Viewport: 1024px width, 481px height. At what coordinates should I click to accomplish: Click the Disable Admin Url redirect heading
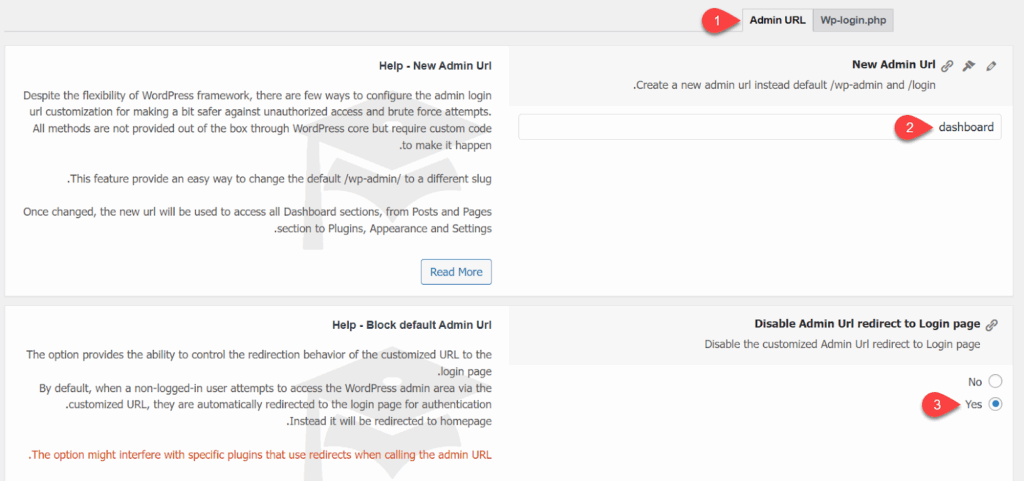tap(866, 325)
